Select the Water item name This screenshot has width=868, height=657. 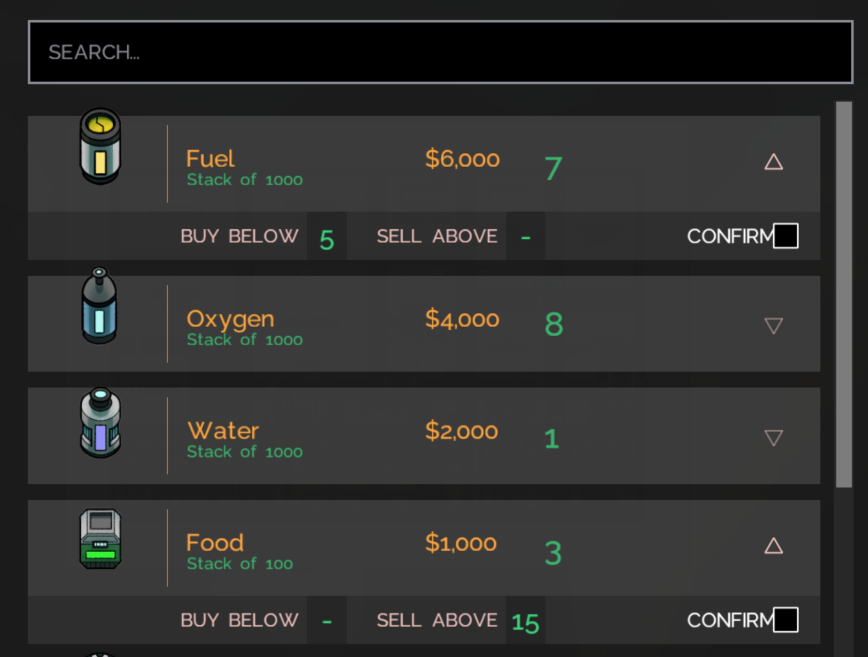pyautogui.click(x=223, y=431)
